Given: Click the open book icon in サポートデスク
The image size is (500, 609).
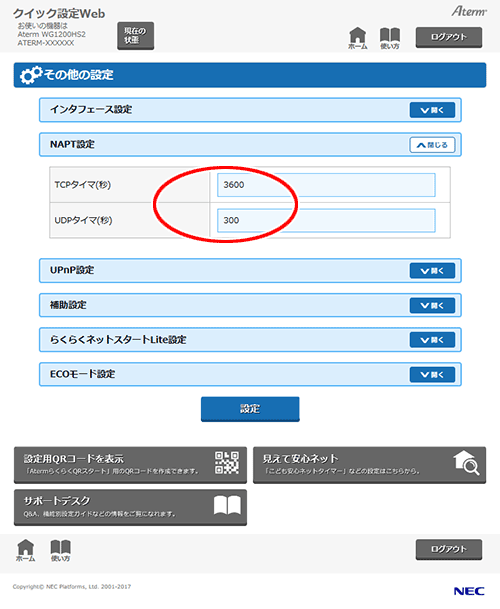Looking at the screenshot, I should pyautogui.click(x=227, y=505).
